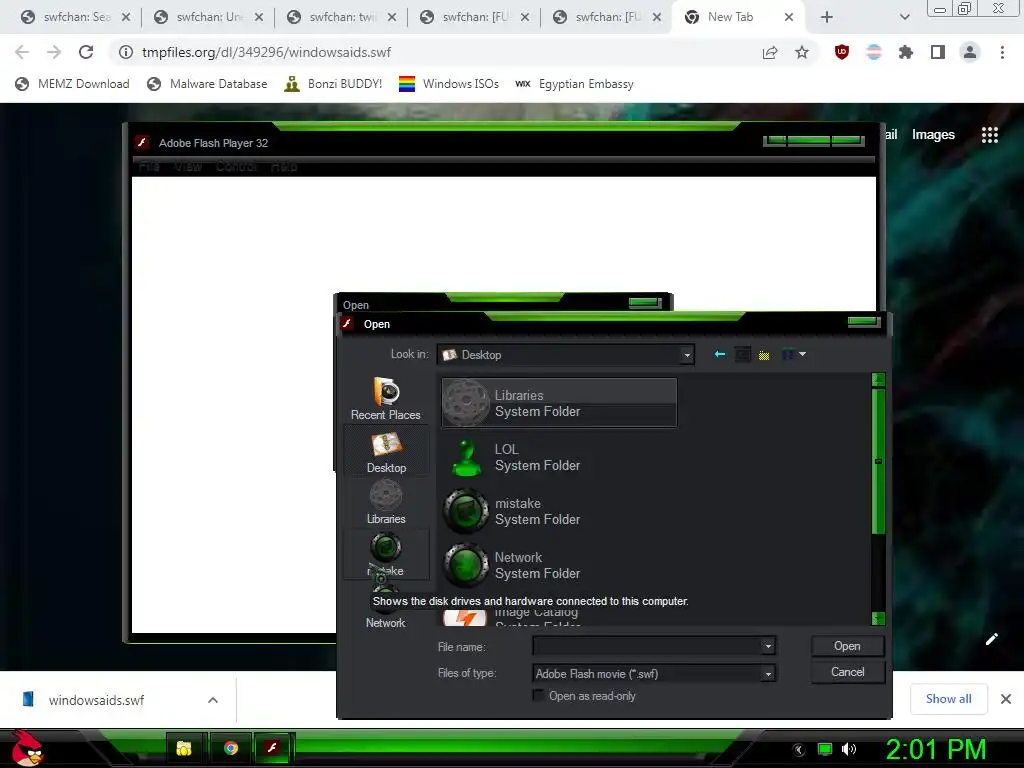Image resolution: width=1024 pixels, height=768 pixels.
Task: Expand the File name combo box arrow
Action: tap(768, 647)
